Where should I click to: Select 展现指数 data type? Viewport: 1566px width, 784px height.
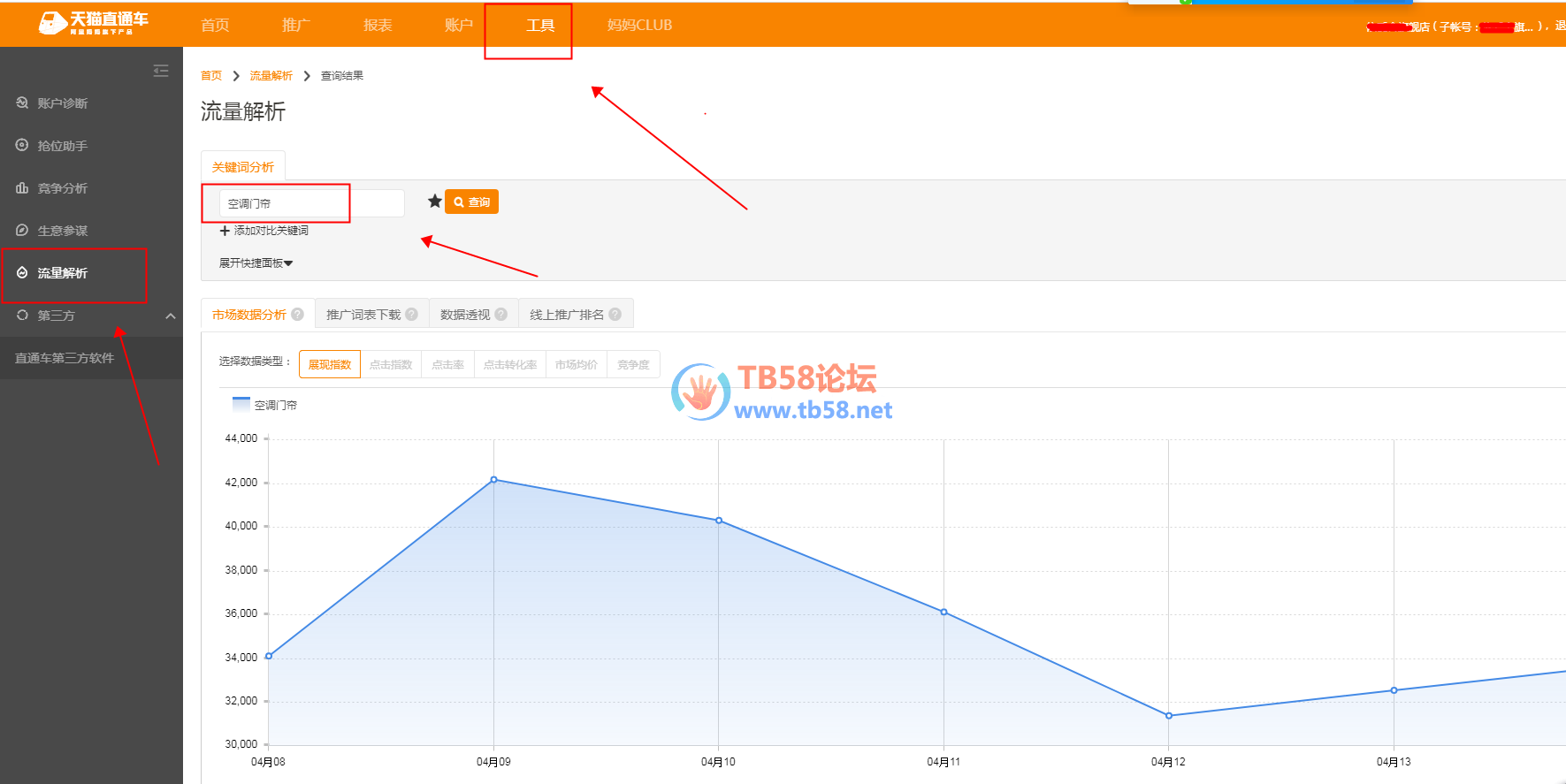click(x=330, y=364)
